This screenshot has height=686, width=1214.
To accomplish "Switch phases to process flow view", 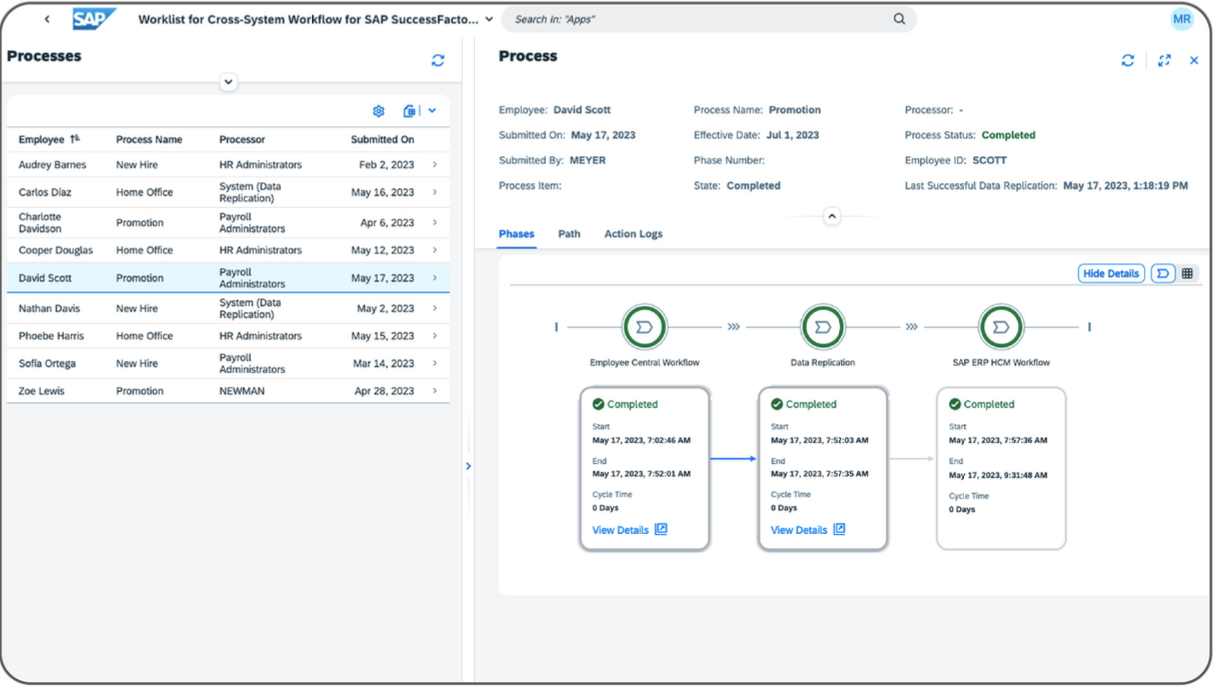I will pos(1162,272).
